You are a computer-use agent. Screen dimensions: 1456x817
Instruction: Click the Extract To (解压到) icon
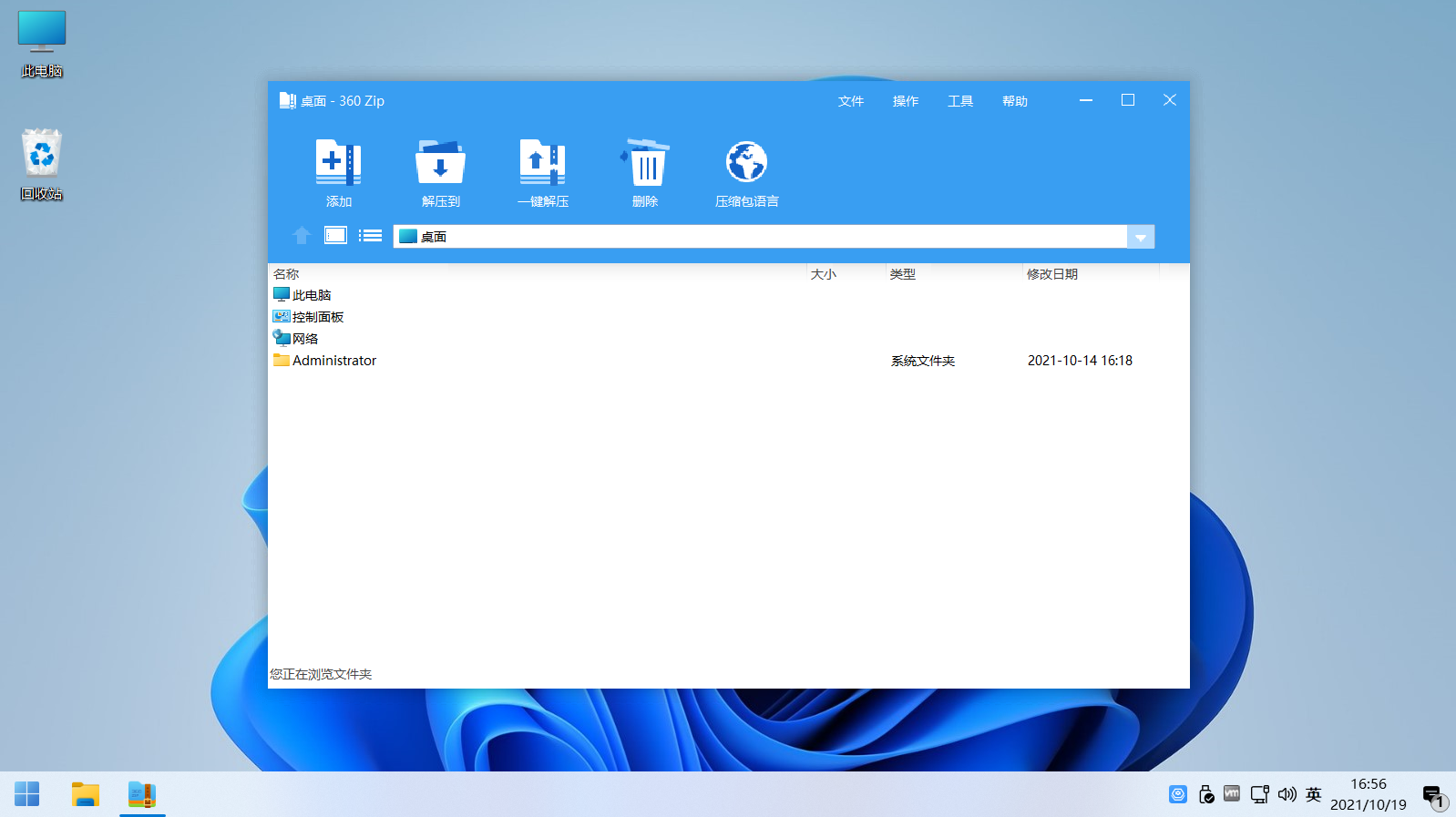click(x=440, y=164)
